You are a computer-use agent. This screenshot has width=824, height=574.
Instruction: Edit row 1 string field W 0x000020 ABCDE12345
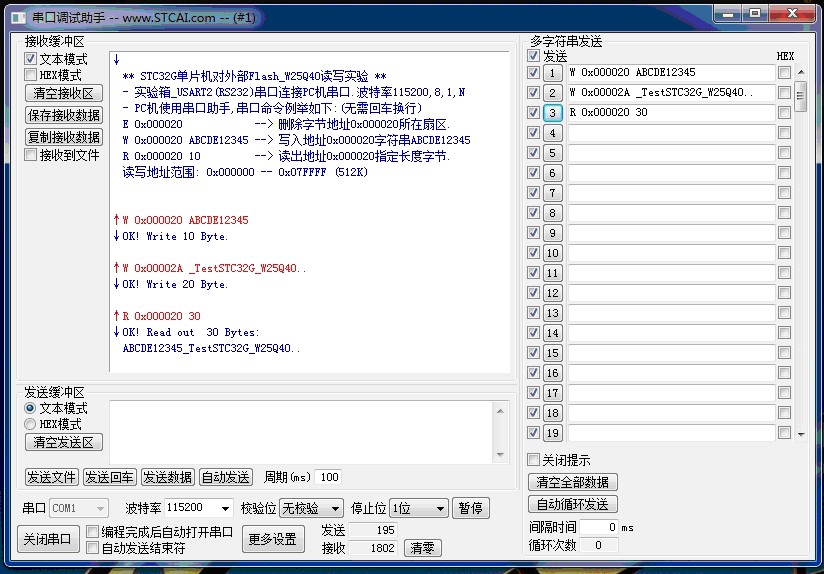[671, 73]
